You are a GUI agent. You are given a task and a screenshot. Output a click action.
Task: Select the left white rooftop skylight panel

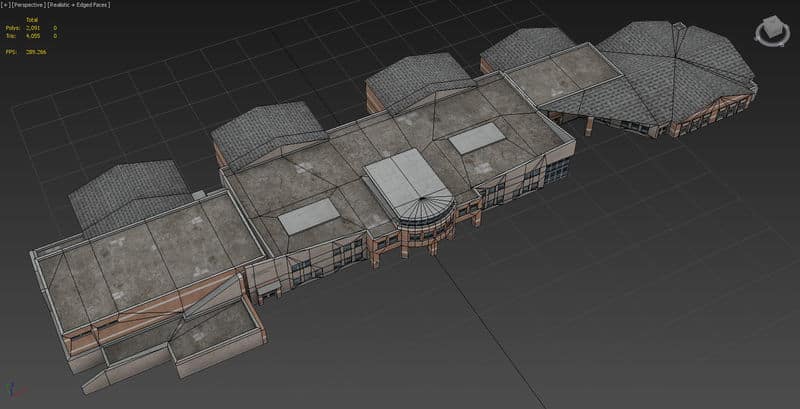point(310,214)
